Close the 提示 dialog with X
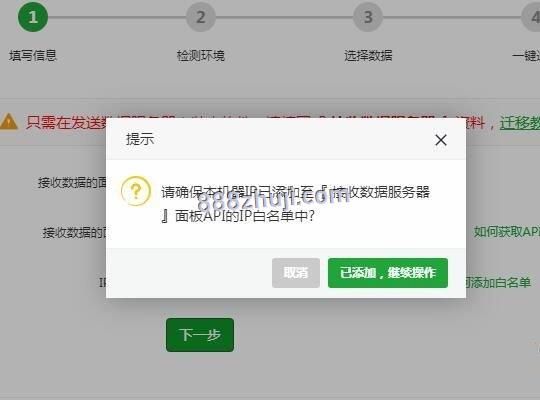The width and height of the screenshot is (540, 400). click(441, 140)
